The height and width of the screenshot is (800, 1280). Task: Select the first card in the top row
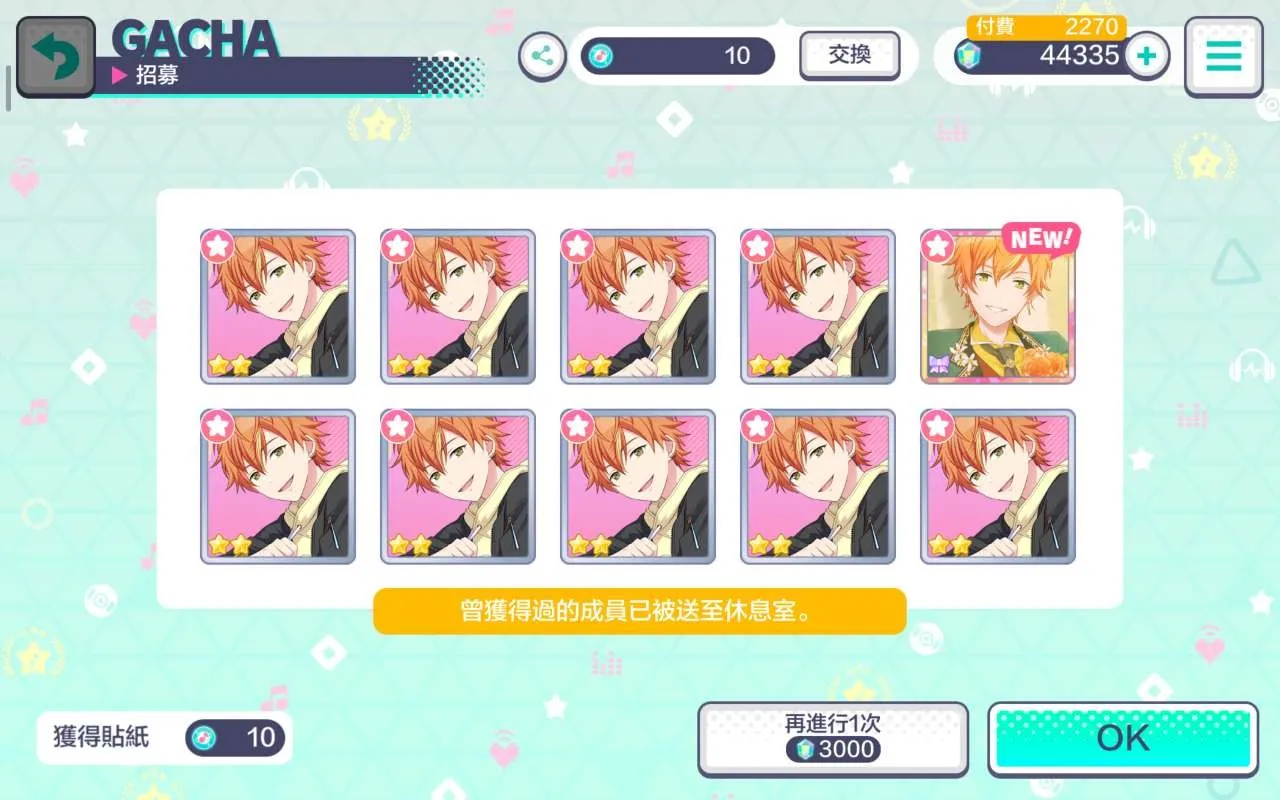tap(278, 306)
